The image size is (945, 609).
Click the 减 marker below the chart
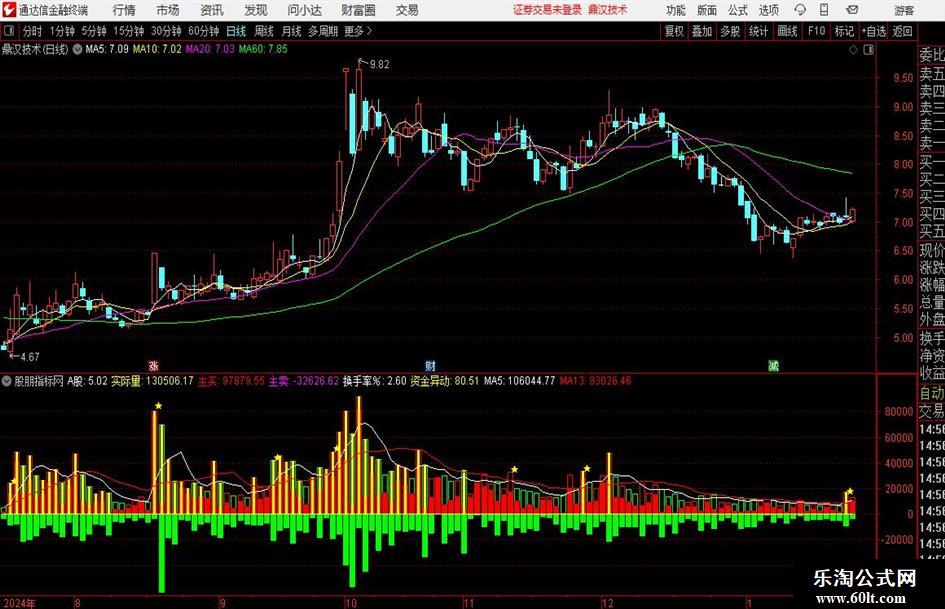[773, 365]
